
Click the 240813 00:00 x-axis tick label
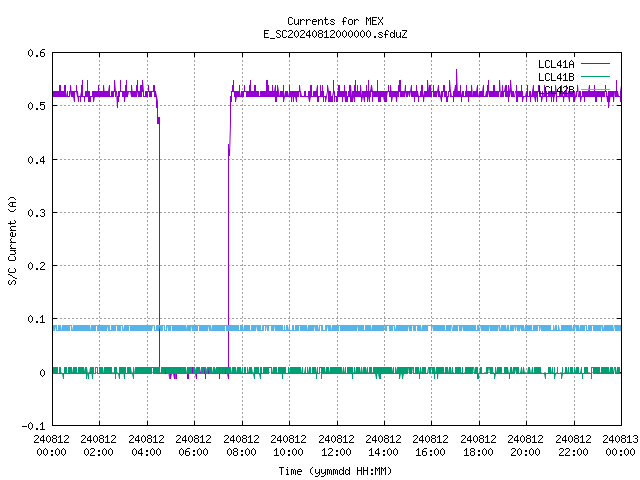point(620,446)
